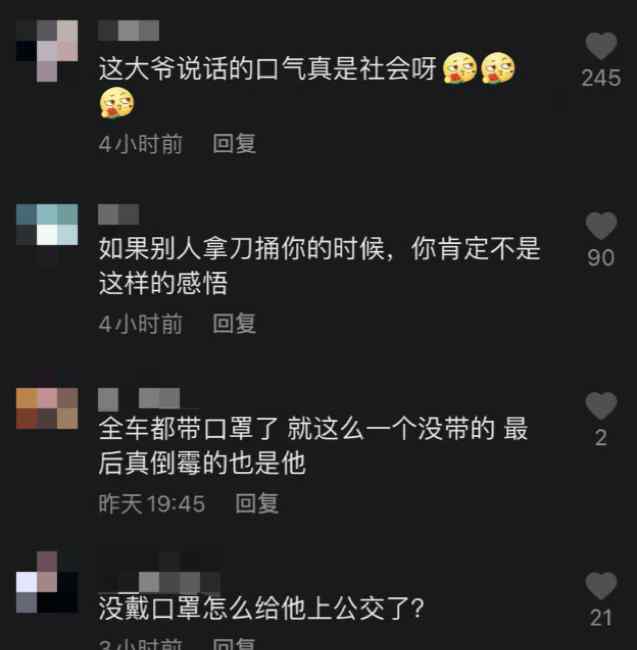Open avatar of the 这大爷说话 commenter

click(x=47, y=51)
